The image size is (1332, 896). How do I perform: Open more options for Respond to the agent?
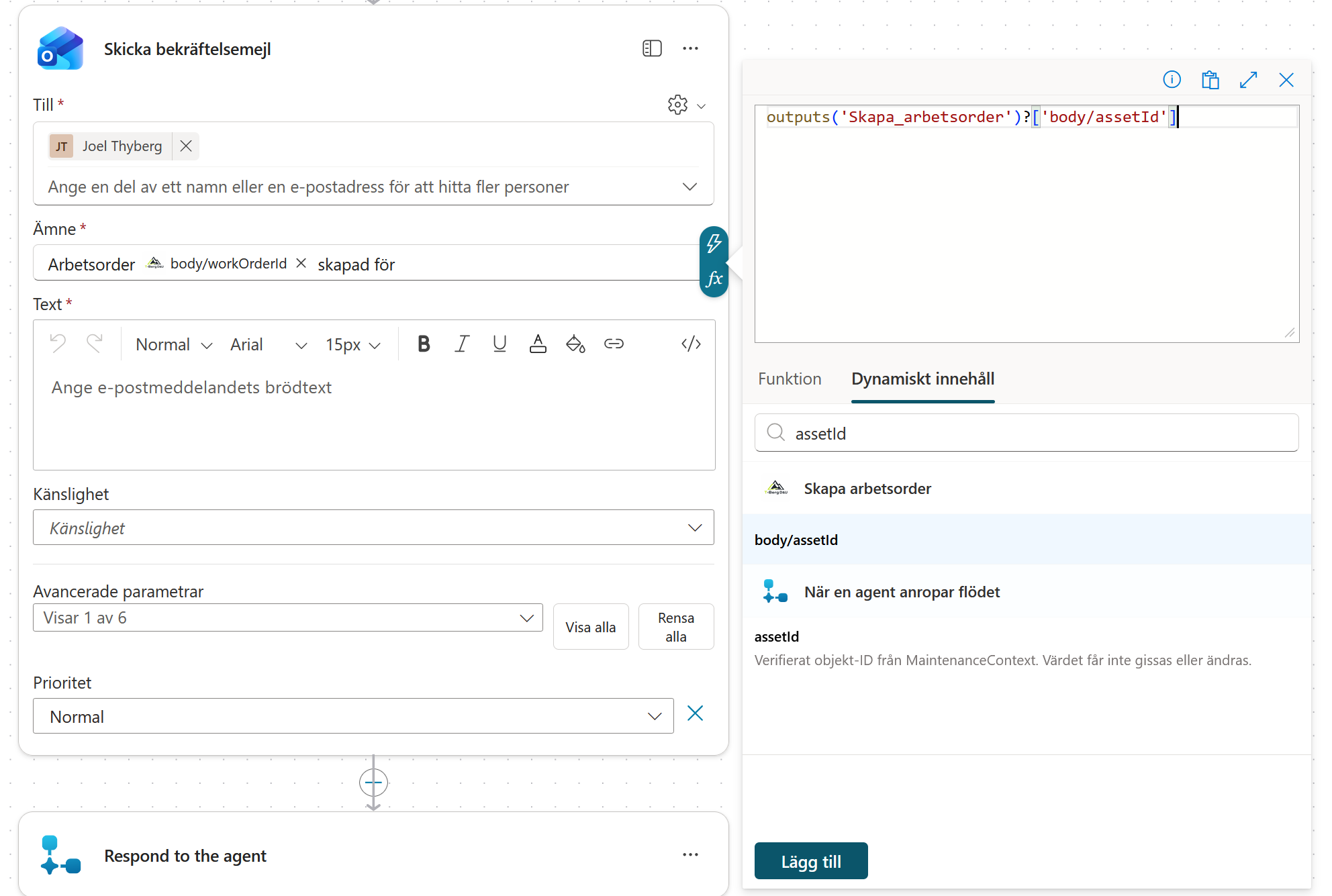coord(690,854)
